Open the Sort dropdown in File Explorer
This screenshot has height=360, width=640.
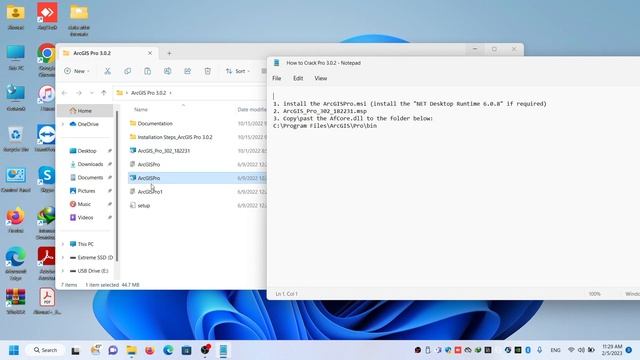(238, 71)
